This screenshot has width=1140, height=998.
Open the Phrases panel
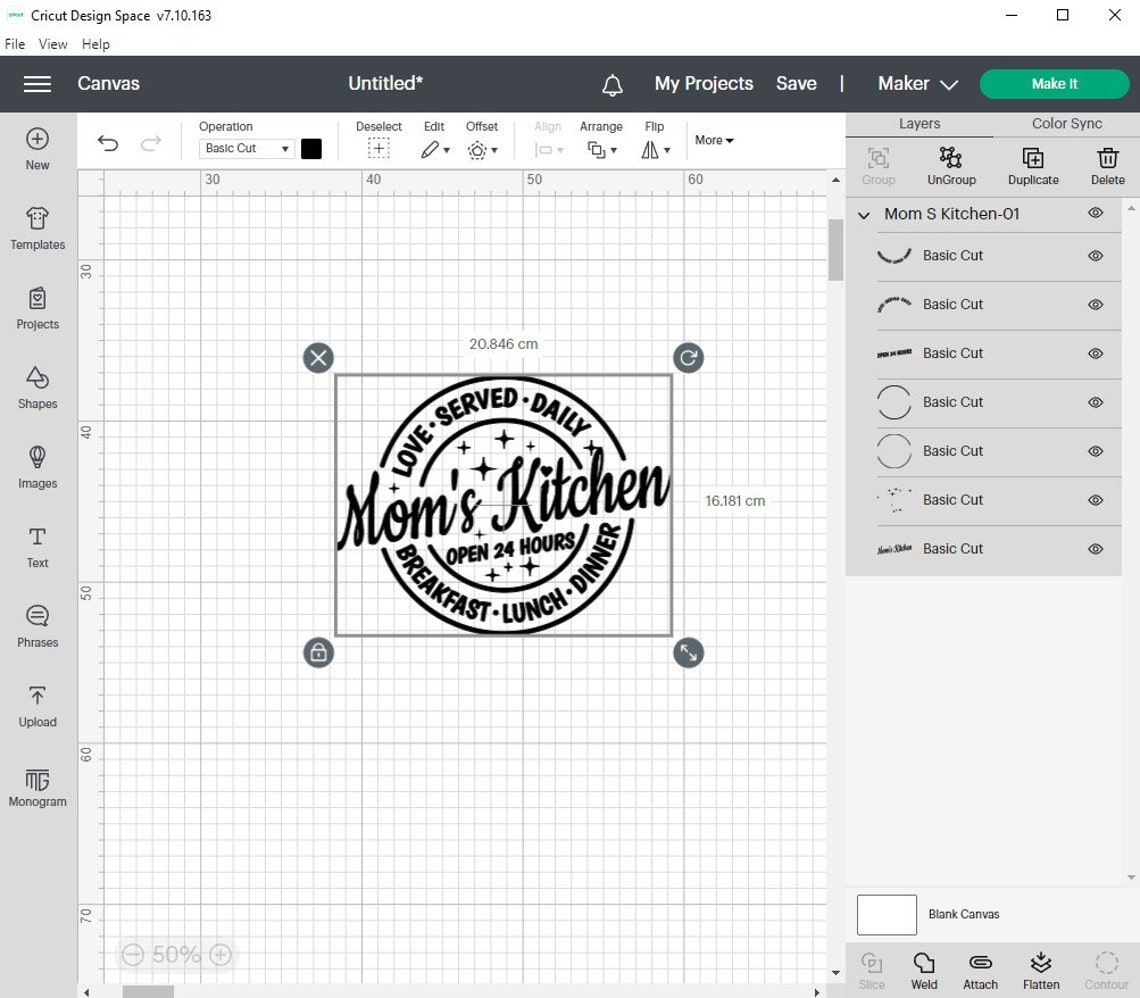(37, 625)
